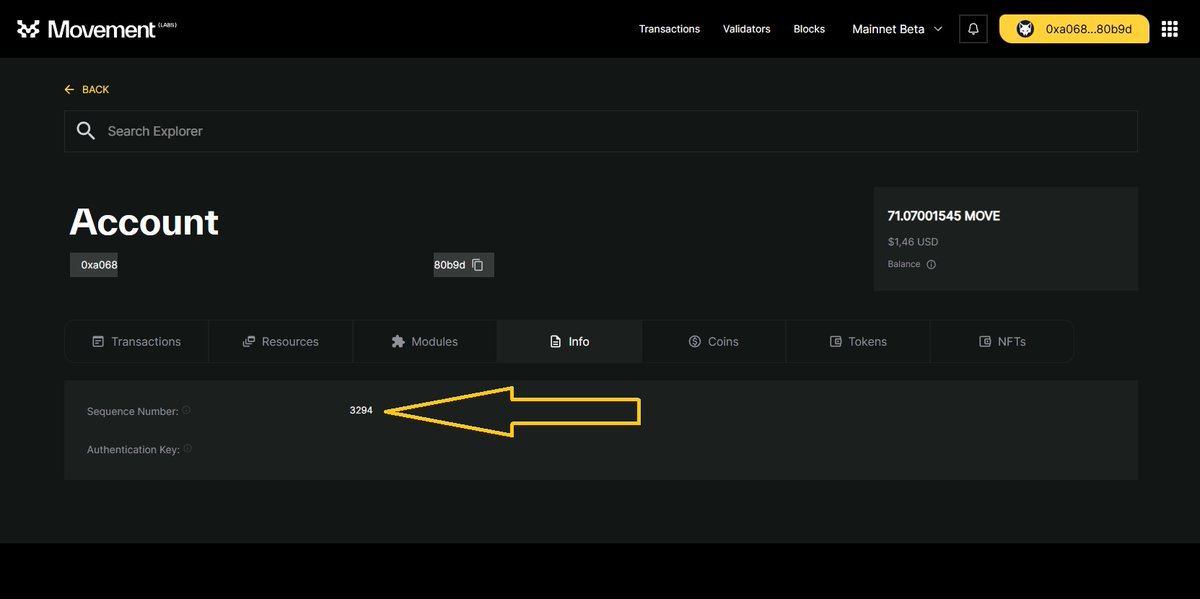This screenshot has width=1200, height=599.
Task: Click the Coins tab coin icon
Action: [692, 341]
